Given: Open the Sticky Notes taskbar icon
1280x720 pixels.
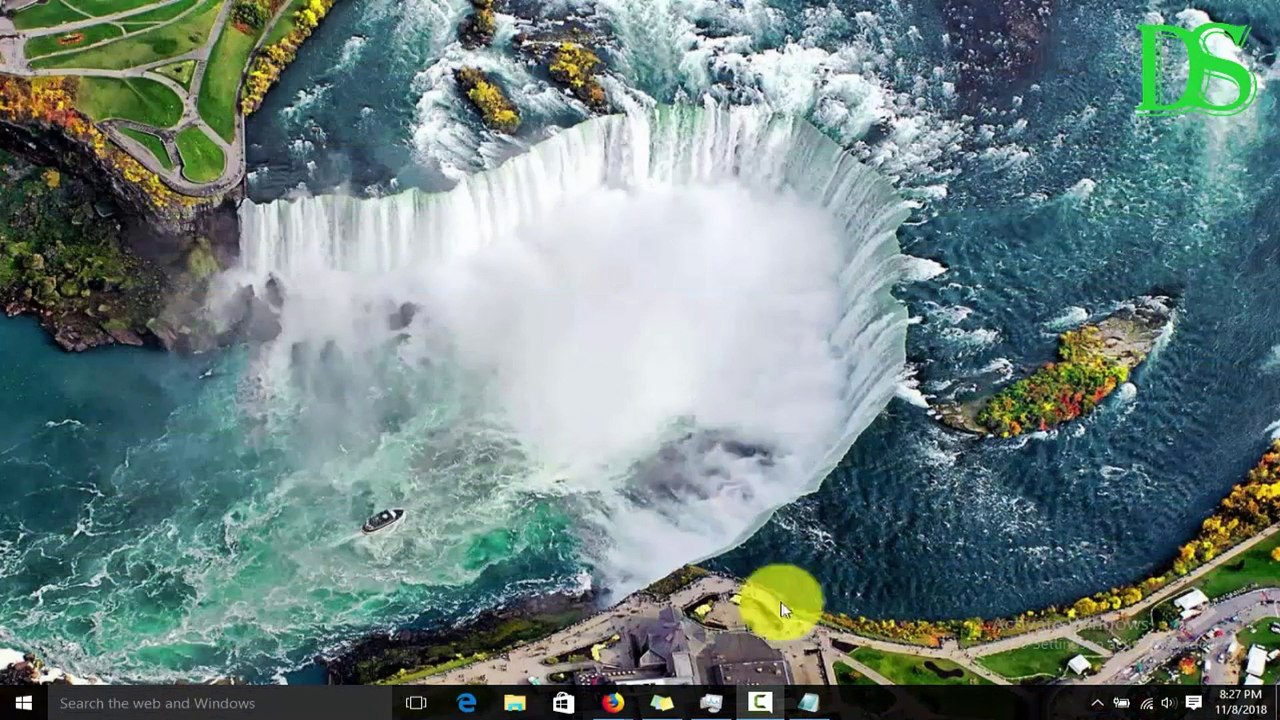Looking at the screenshot, I should coord(662,703).
